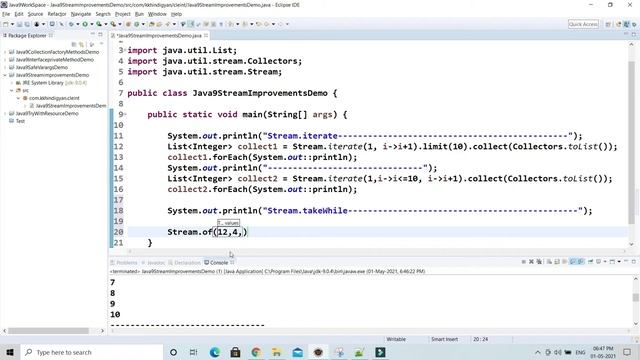Image resolution: width=640 pixels, height=360 pixels.
Task: Toggle Show Console on Standard Out change
Action: (573, 262)
